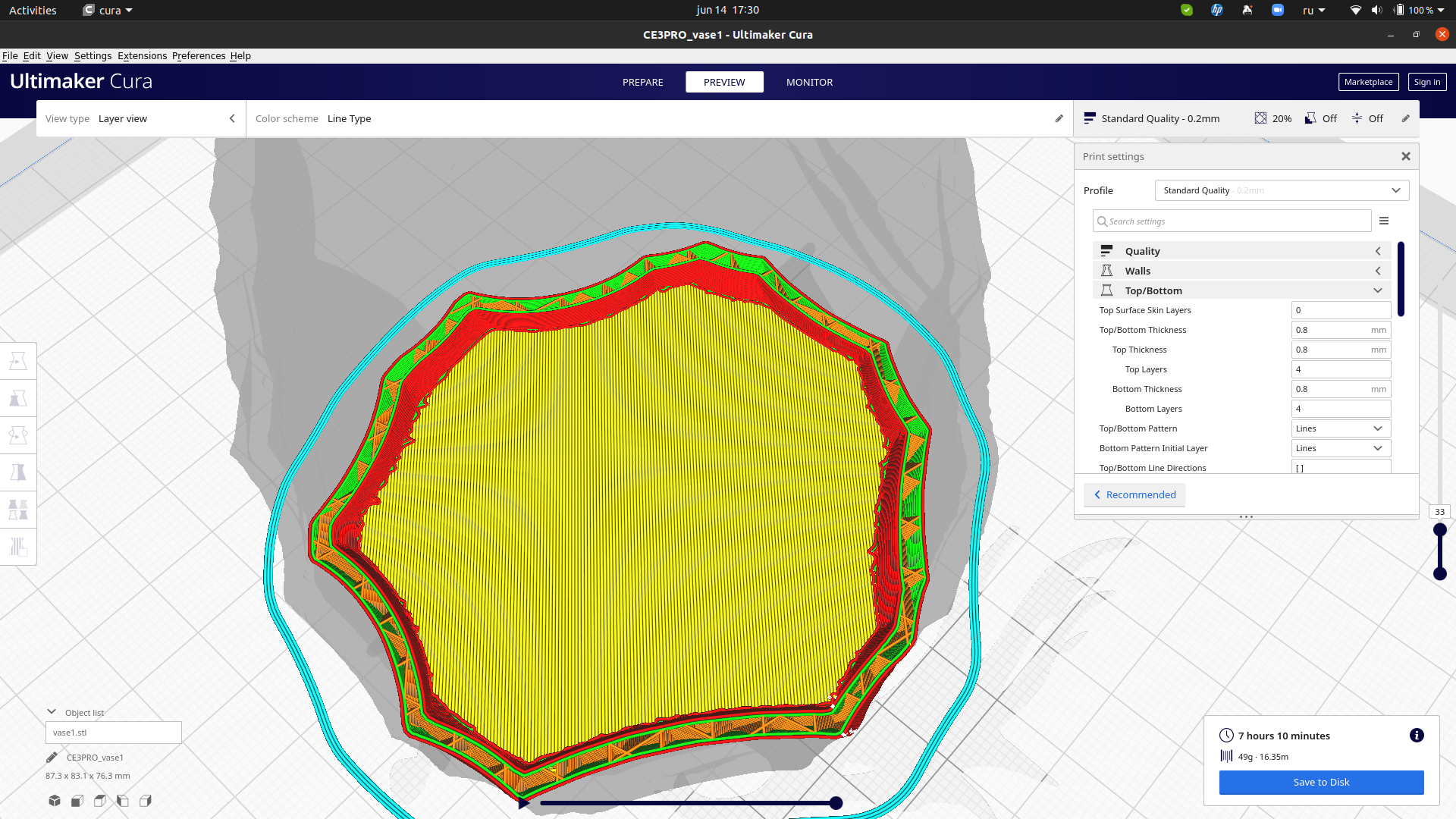
Task: Click pencil icon in print settings summary bar
Action: click(1405, 118)
